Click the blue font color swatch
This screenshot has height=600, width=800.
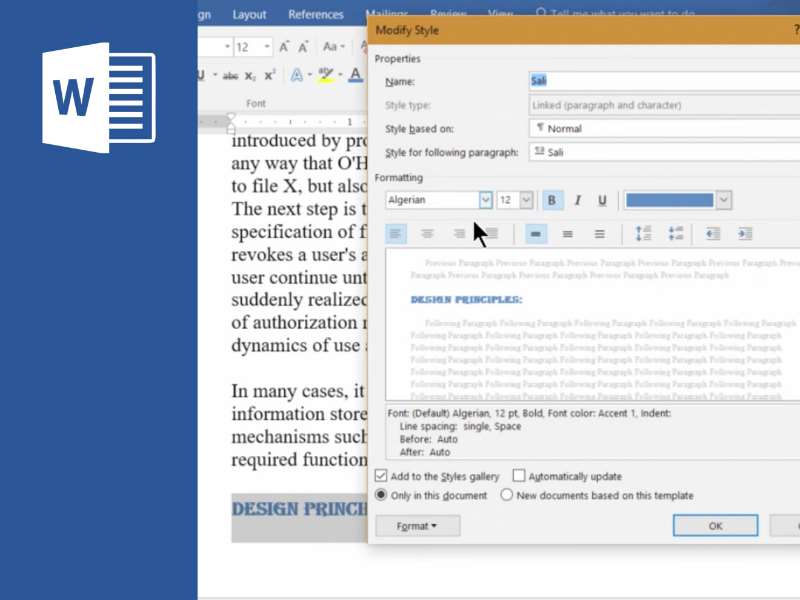tap(669, 200)
